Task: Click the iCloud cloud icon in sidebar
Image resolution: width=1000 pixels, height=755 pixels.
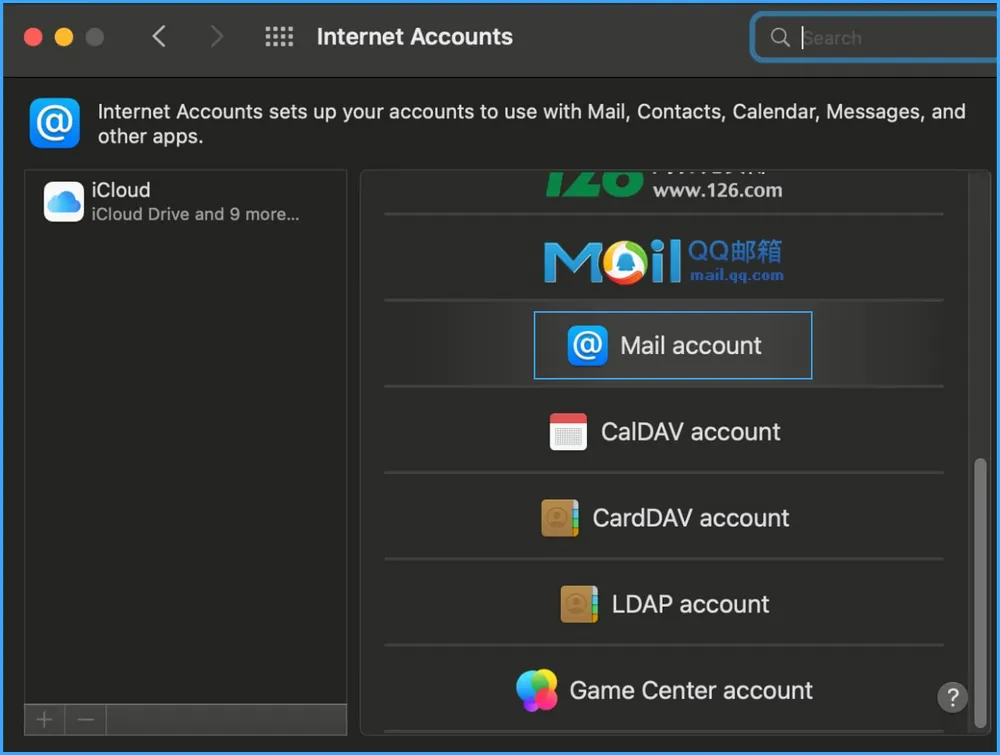Action: pyautogui.click(x=62, y=201)
